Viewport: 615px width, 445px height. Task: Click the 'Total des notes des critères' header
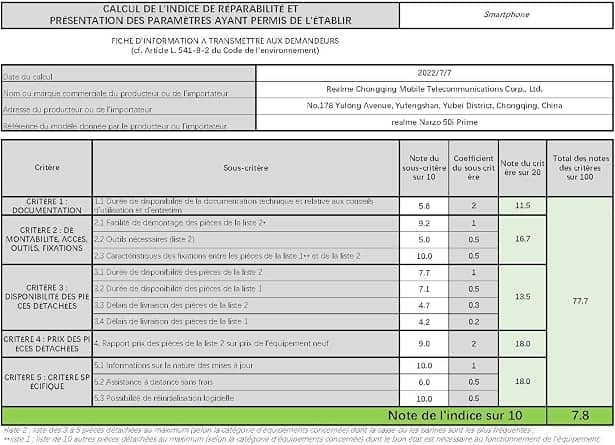coord(580,168)
